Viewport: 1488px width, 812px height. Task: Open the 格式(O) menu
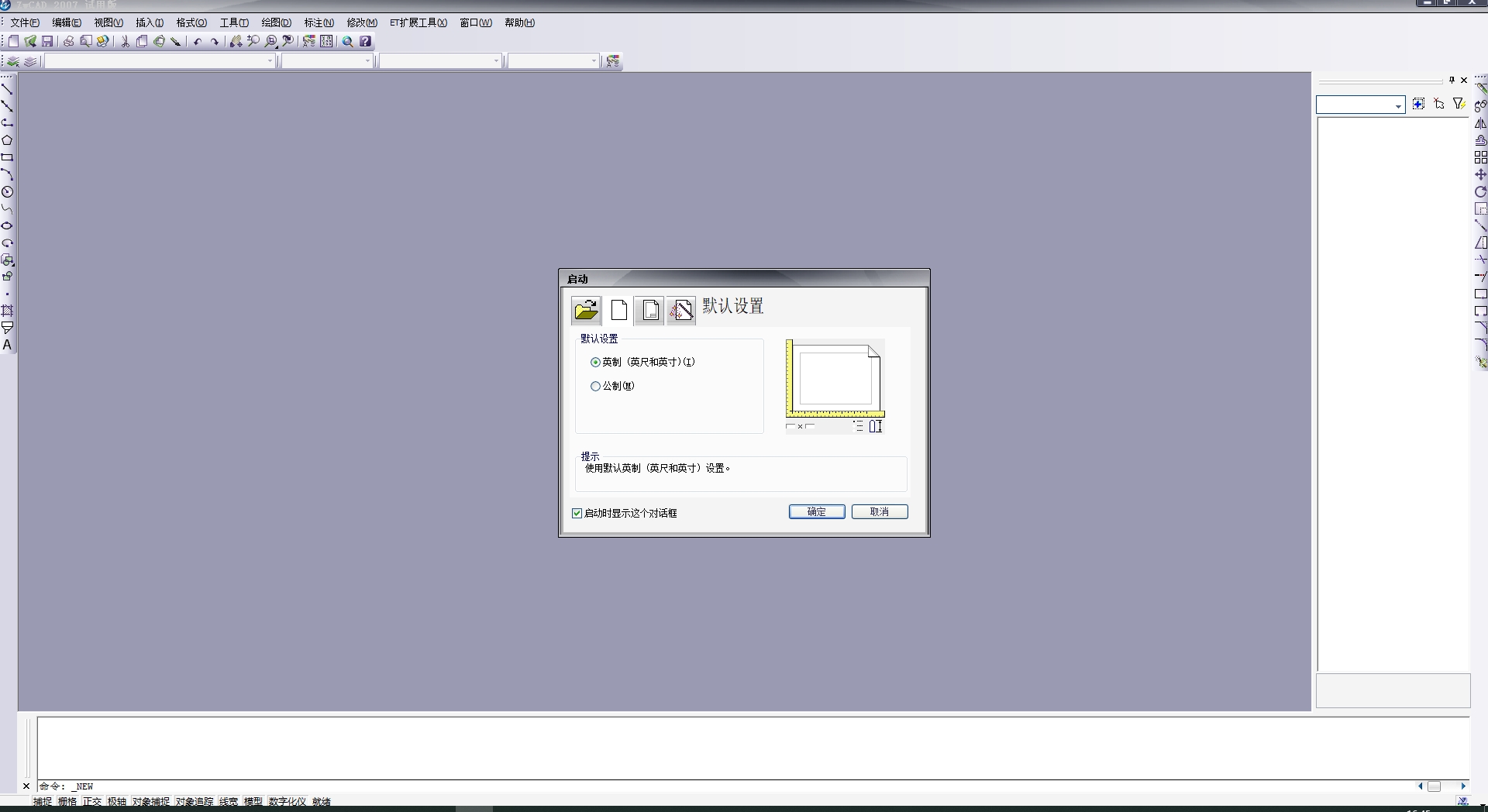click(191, 22)
